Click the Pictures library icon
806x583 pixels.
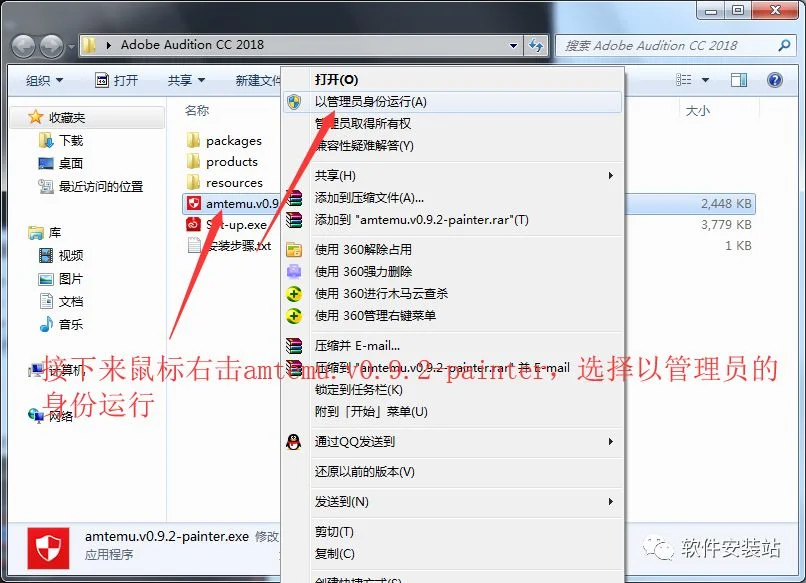point(46,279)
